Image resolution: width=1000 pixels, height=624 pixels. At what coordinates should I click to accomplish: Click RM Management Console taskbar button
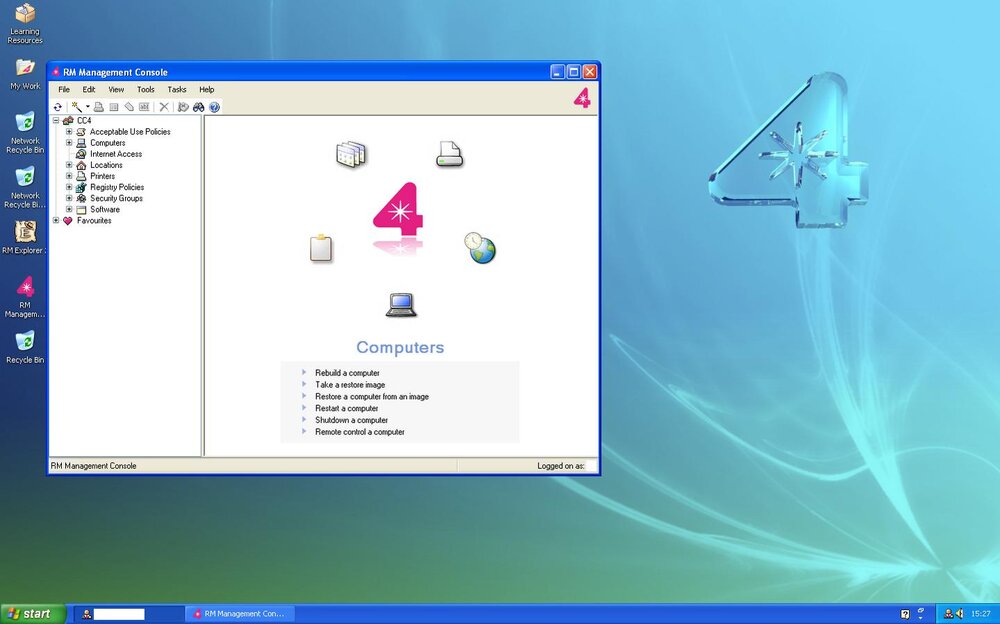pyautogui.click(x=240, y=614)
